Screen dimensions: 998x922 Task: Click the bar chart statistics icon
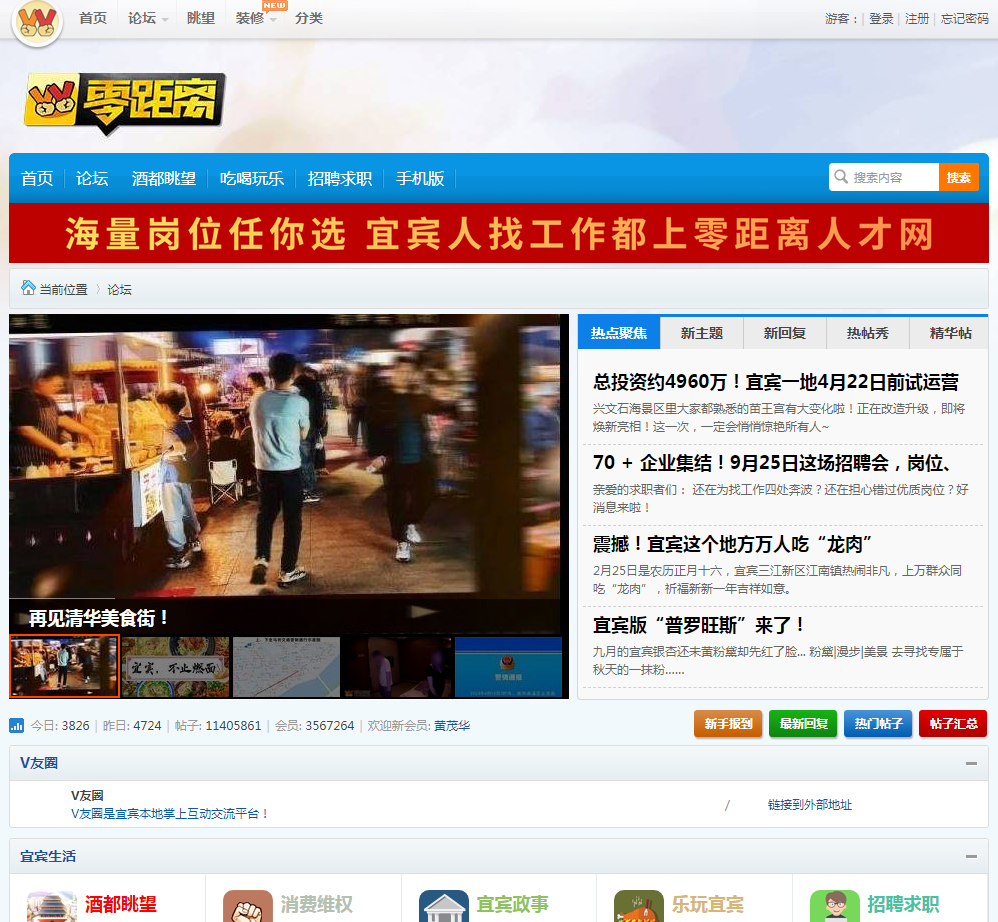[17, 725]
